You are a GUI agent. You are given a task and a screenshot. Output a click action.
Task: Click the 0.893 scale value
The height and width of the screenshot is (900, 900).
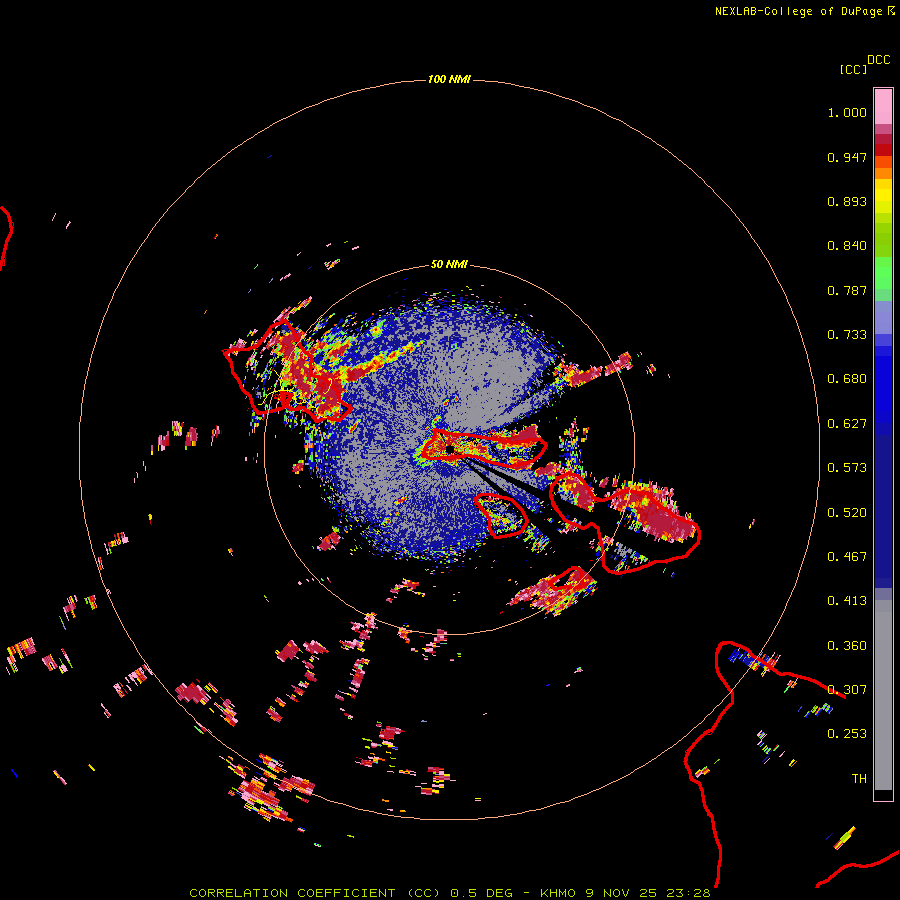pos(847,201)
